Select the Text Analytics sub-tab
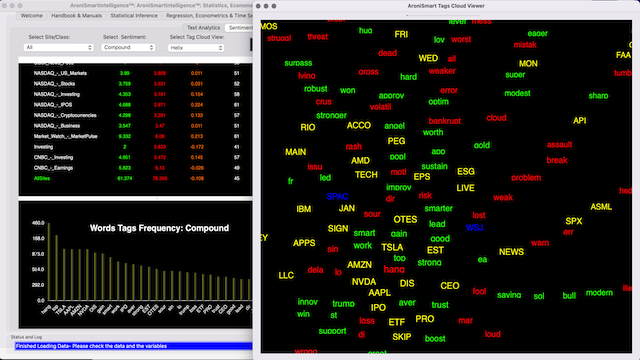Image resolution: width=640 pixels, height=360 pixels. click(203, 28)
